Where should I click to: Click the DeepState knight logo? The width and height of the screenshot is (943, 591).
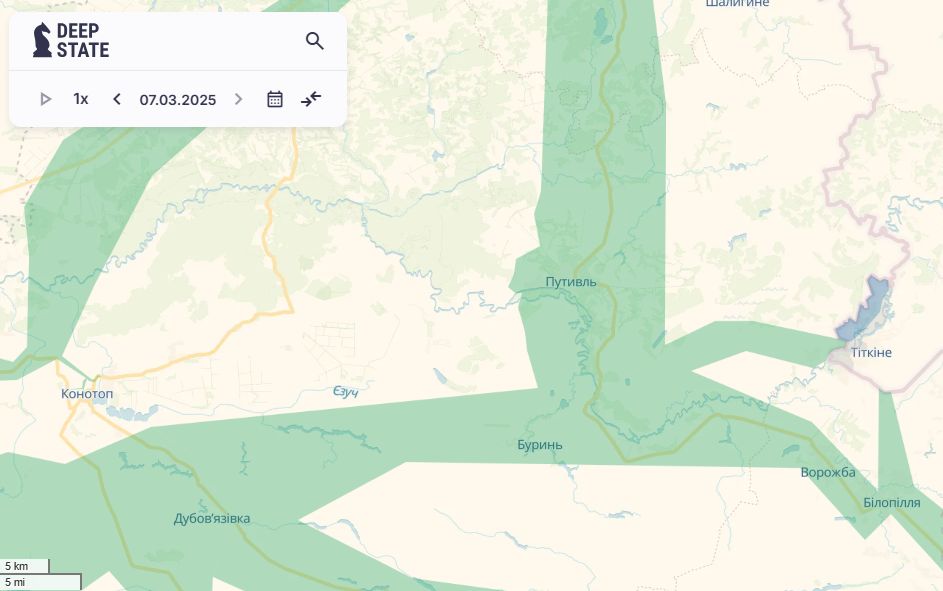coord(42,40)
